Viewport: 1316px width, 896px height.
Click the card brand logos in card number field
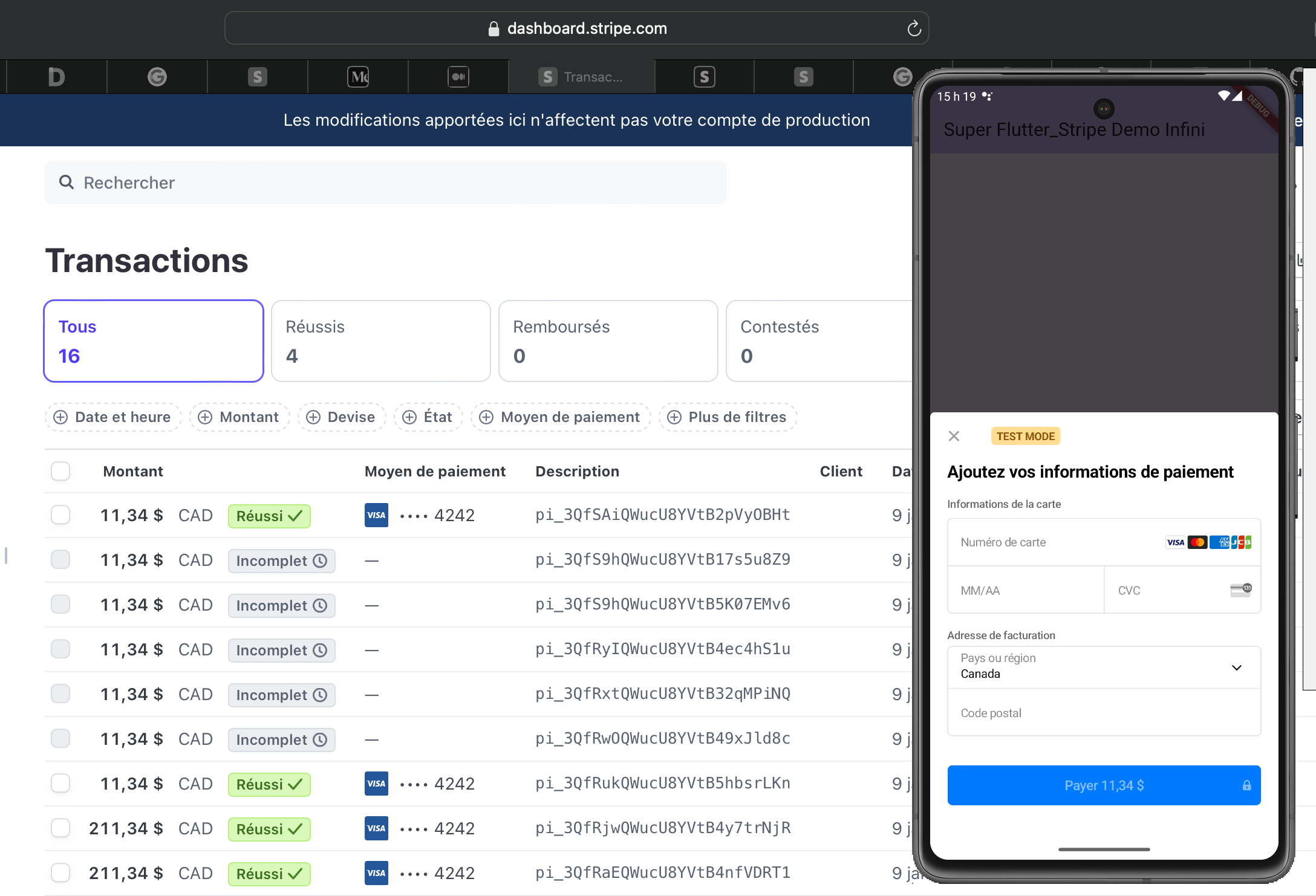[1208, 542]
